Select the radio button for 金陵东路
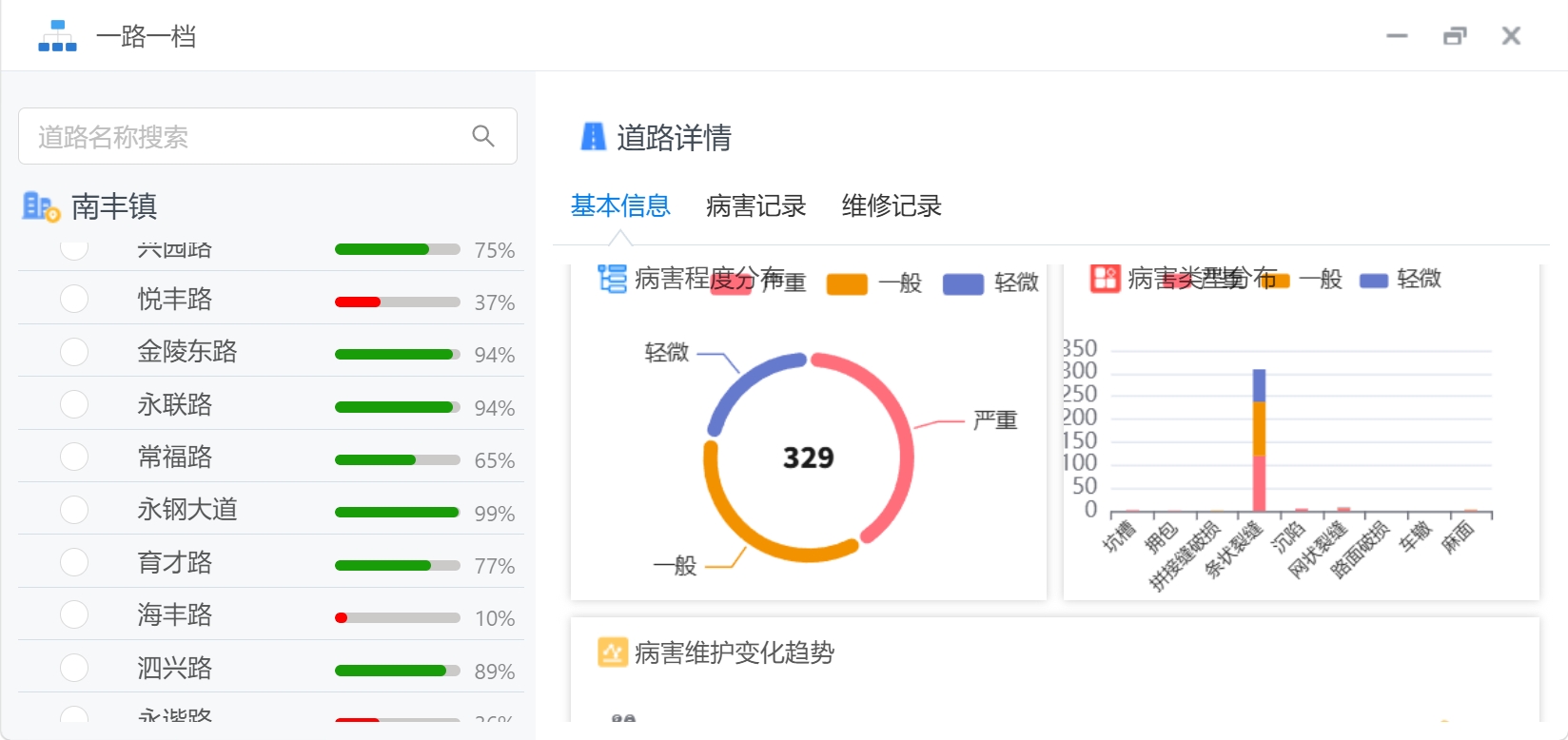 (74, 352)
